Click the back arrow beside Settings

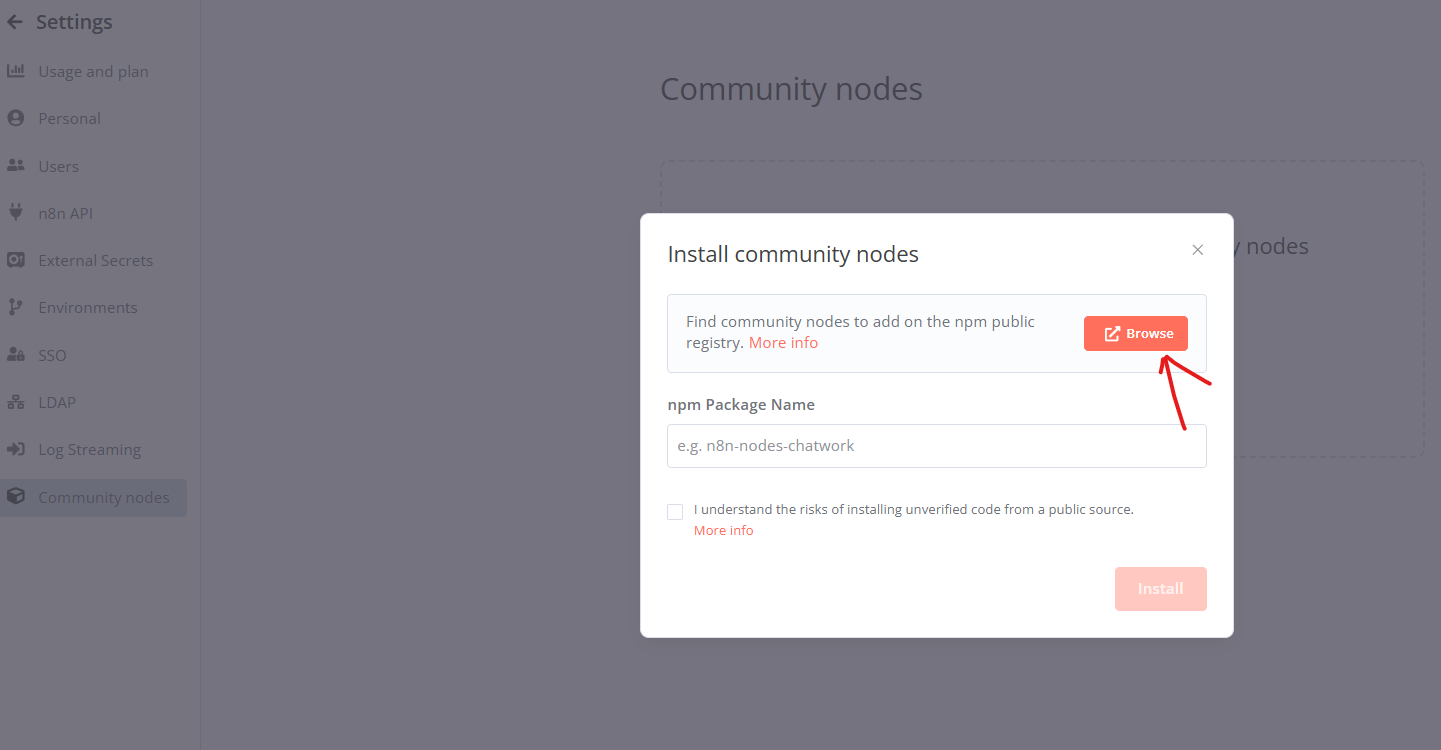pyautogui.click(x=14, y=21)
